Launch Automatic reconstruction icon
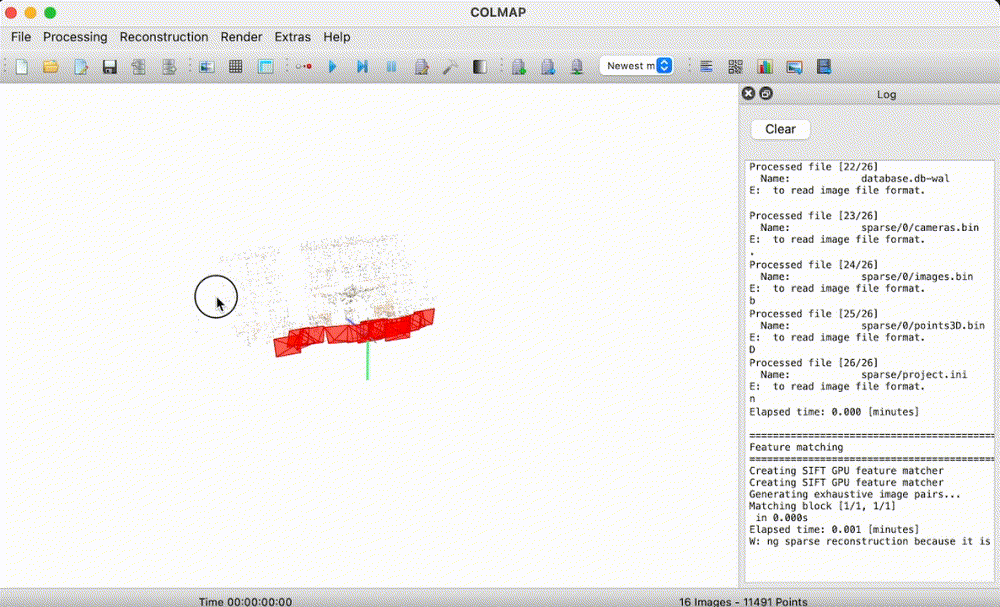This screenshot has width=1000, height=607. tap(304, 66)
